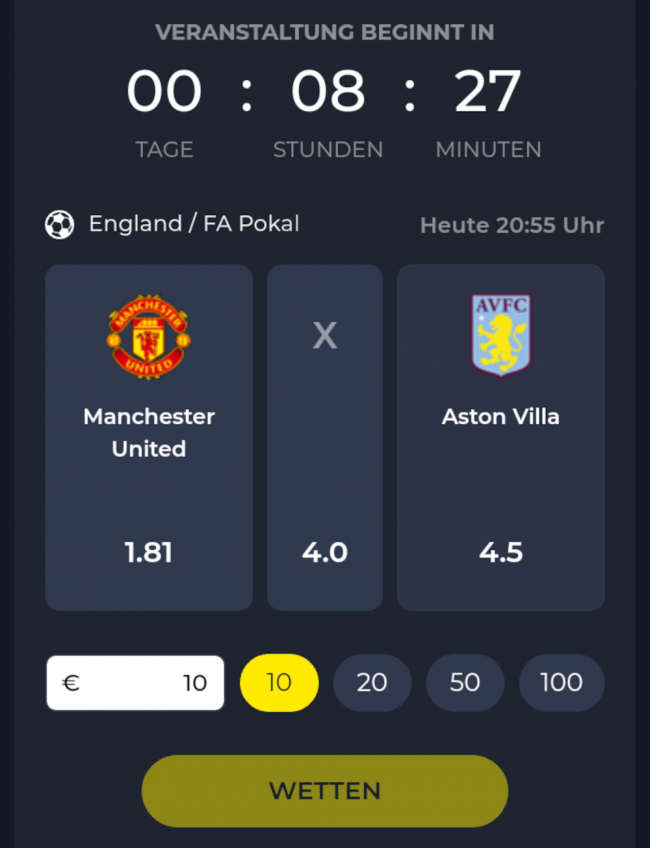Image resolution: width=650 pixels, height=848 pixels.
Task: Click the countdown hours value 08
Action: click(x=328, y=91)
